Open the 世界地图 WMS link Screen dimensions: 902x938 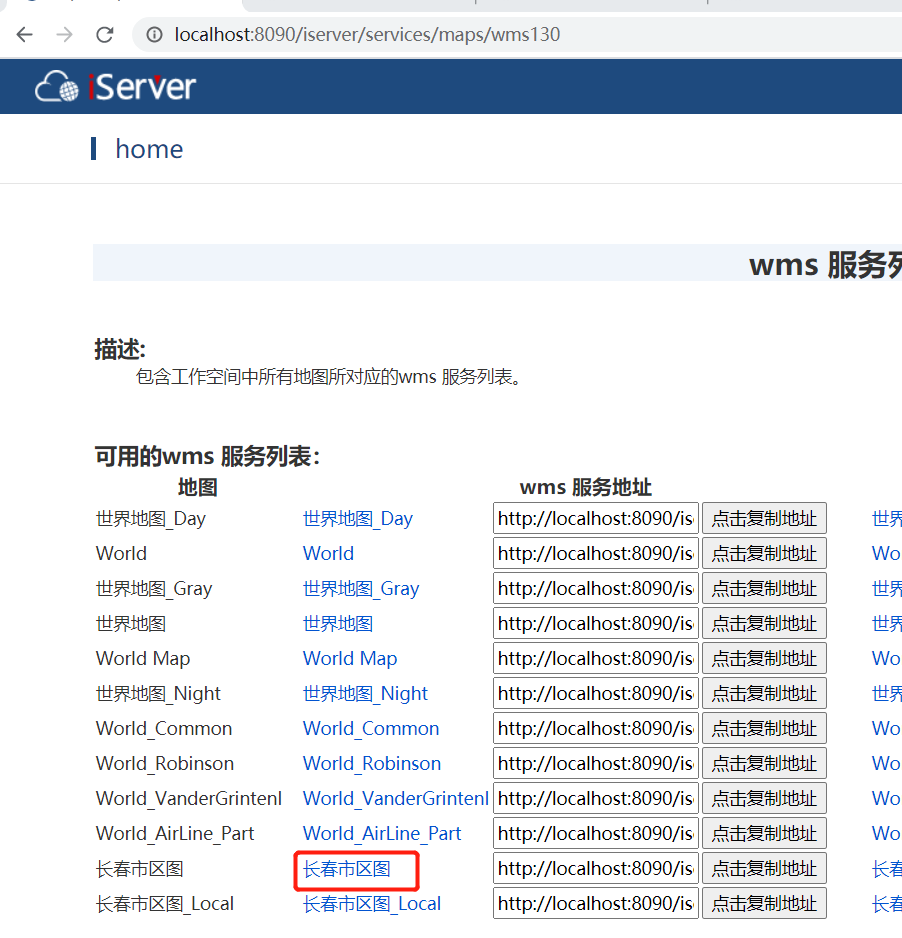(x=338, y=624)
